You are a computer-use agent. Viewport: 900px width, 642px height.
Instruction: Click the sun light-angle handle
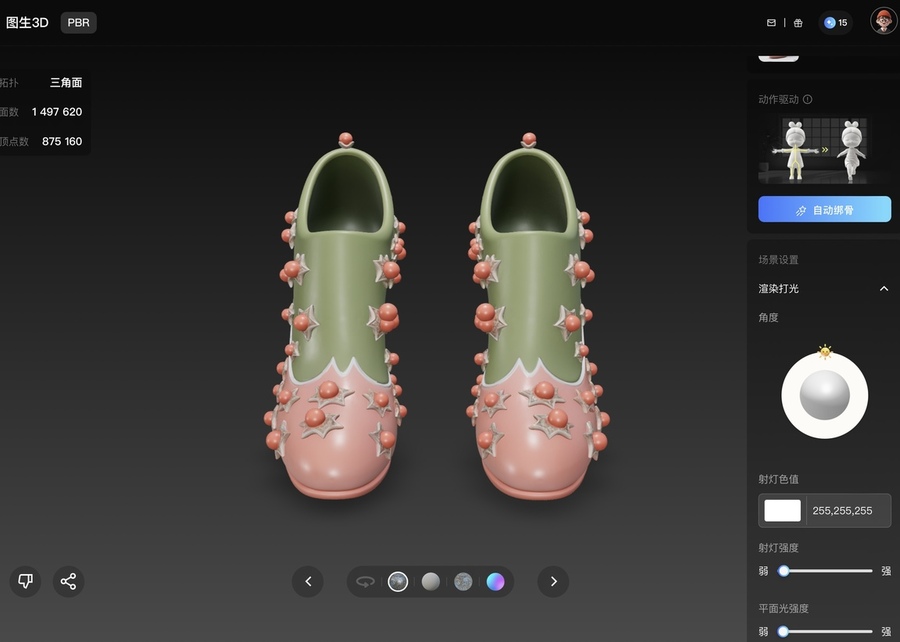[x=825, y=351]
